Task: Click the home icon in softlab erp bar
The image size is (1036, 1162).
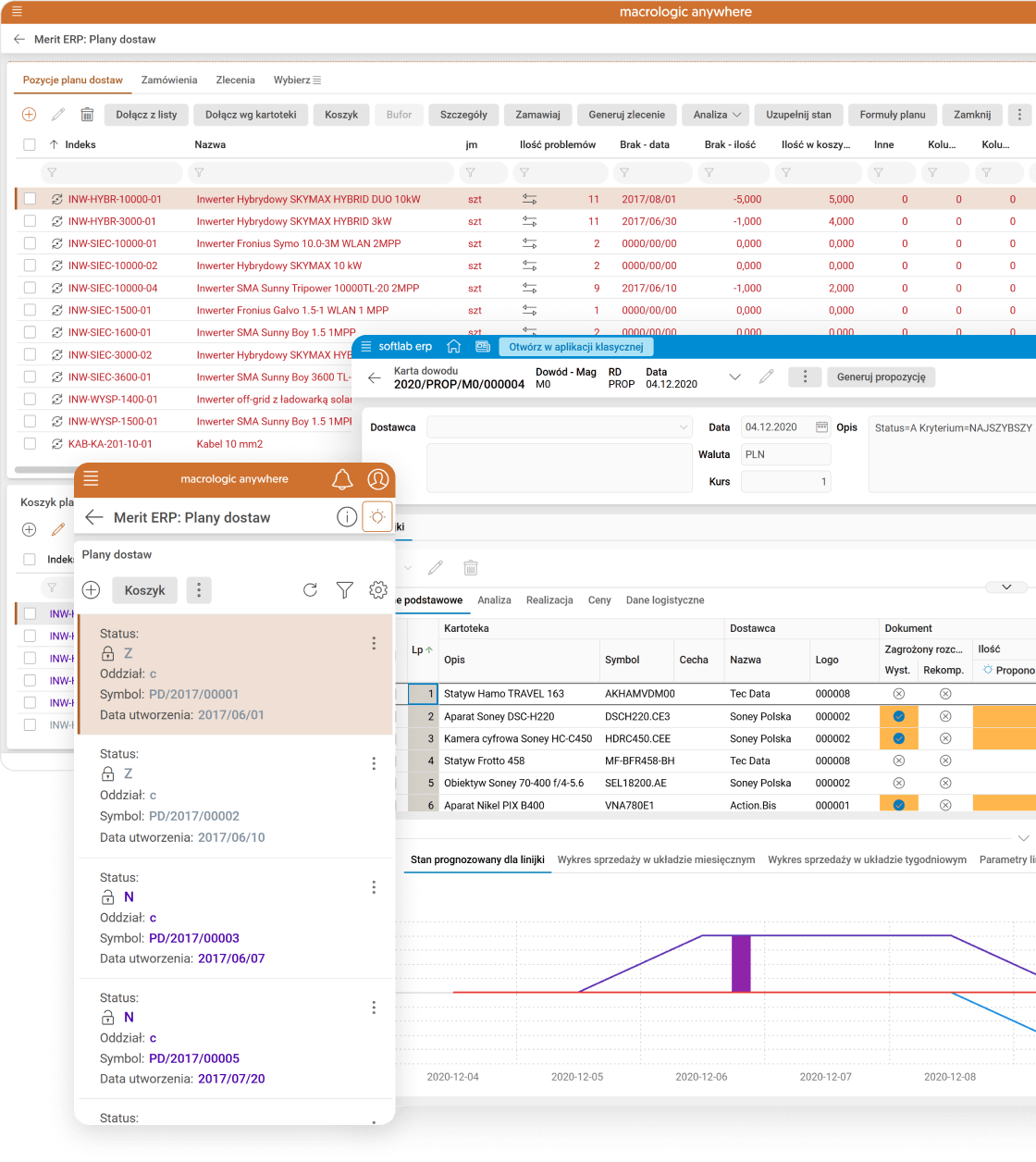Action: point(453,346)
